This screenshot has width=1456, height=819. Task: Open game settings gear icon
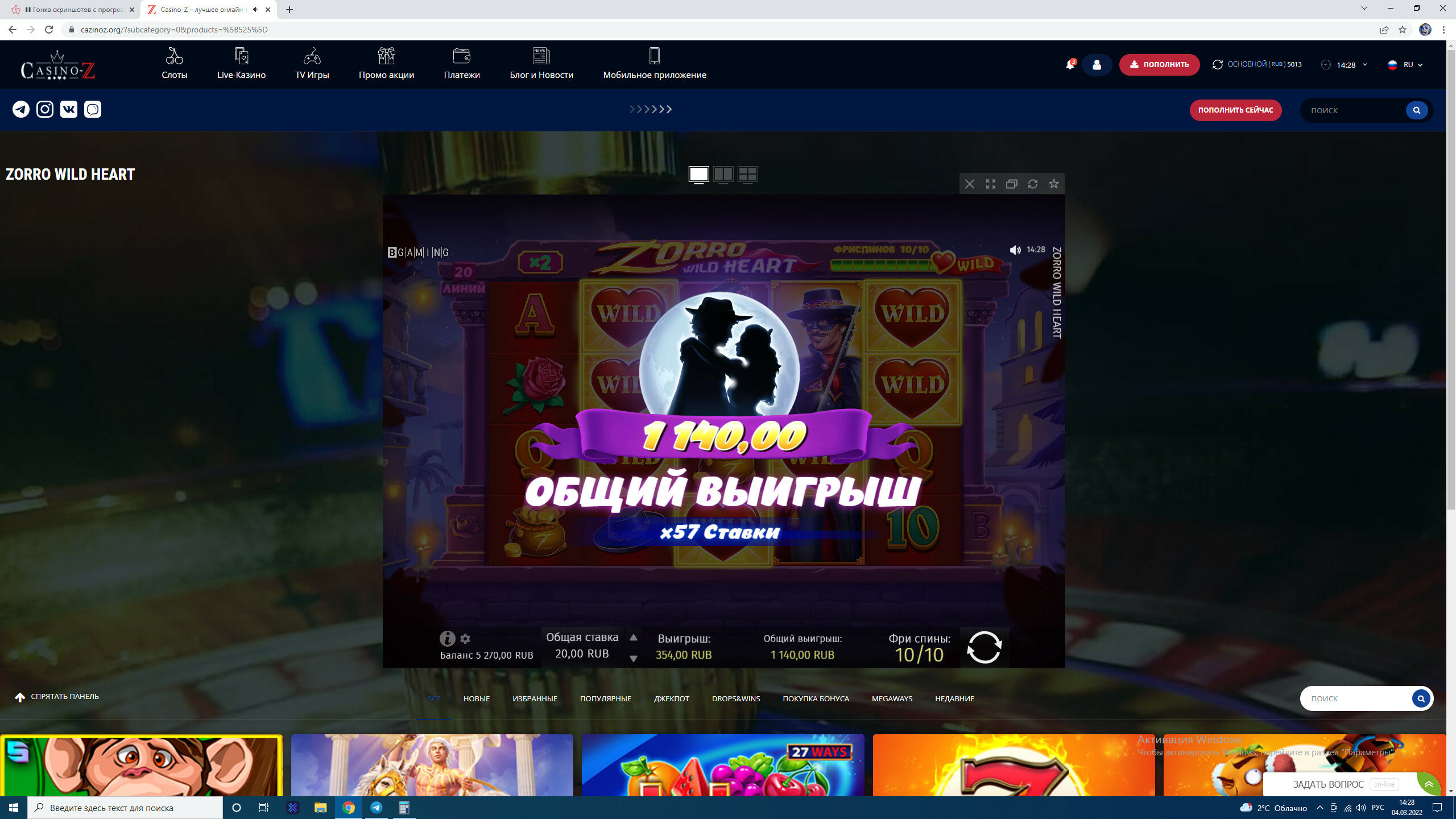465,639
